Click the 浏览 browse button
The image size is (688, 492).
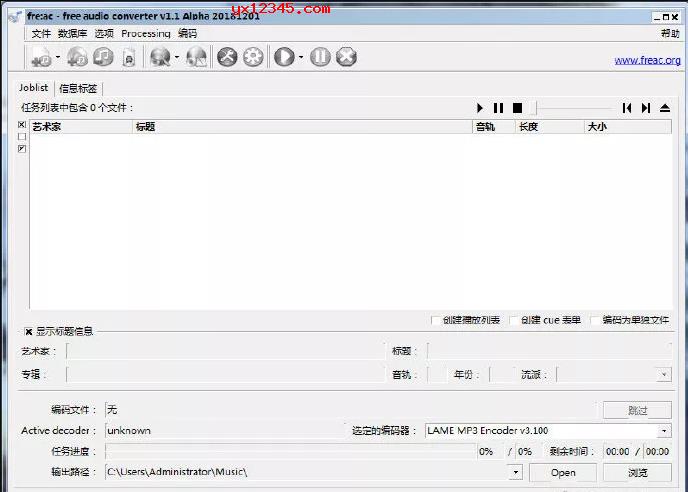(x=637, y=472)
